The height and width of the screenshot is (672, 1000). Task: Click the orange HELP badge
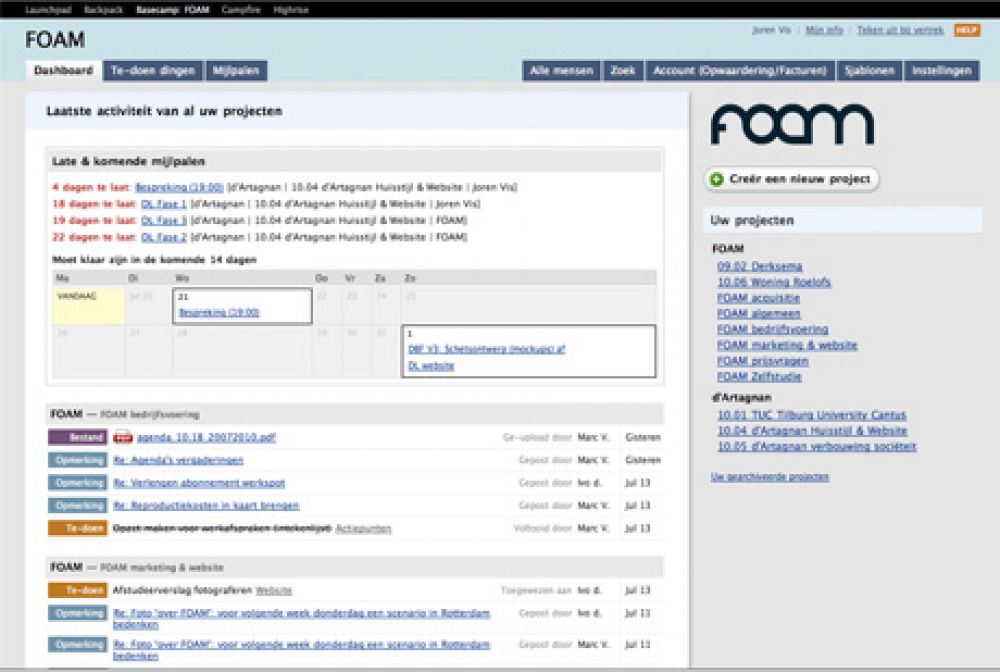967,30
